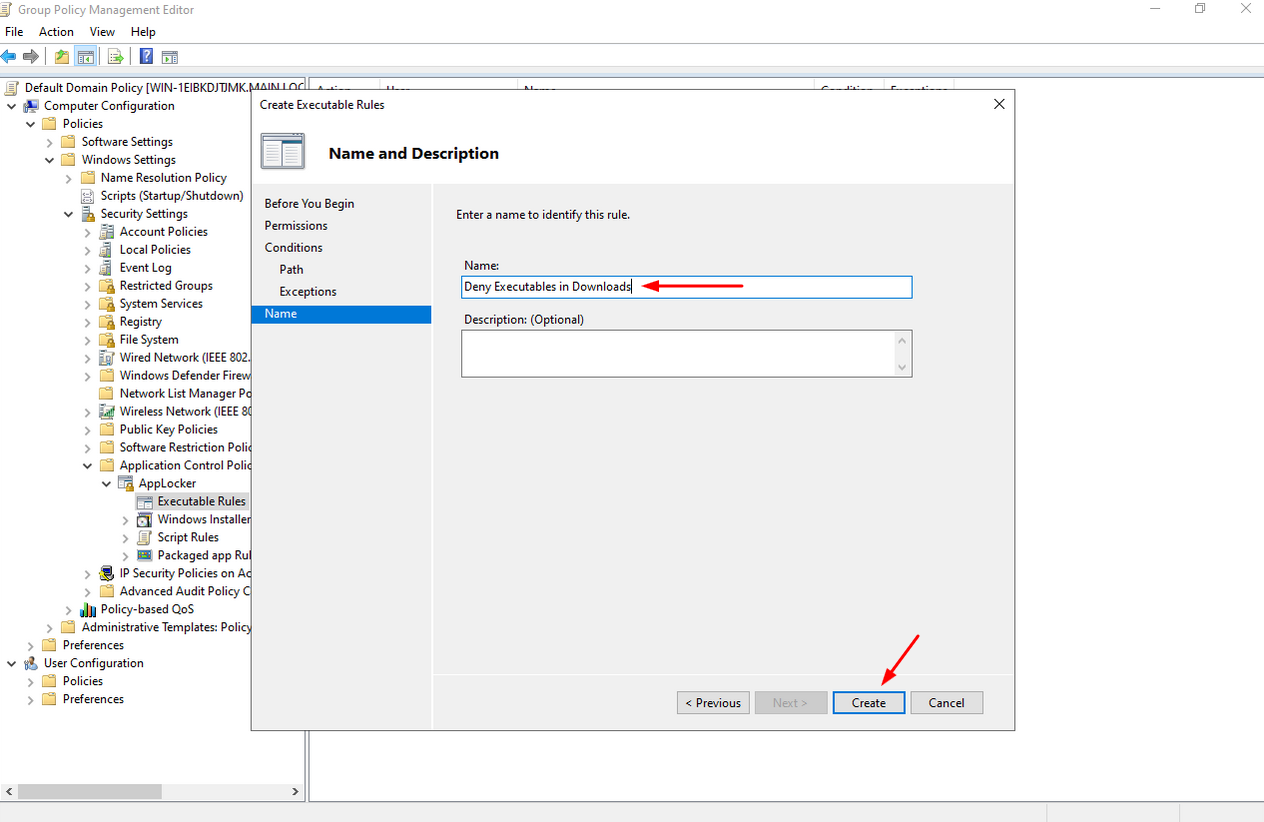
Task: Click the AppLocker node icon
Action: (126, 483)
